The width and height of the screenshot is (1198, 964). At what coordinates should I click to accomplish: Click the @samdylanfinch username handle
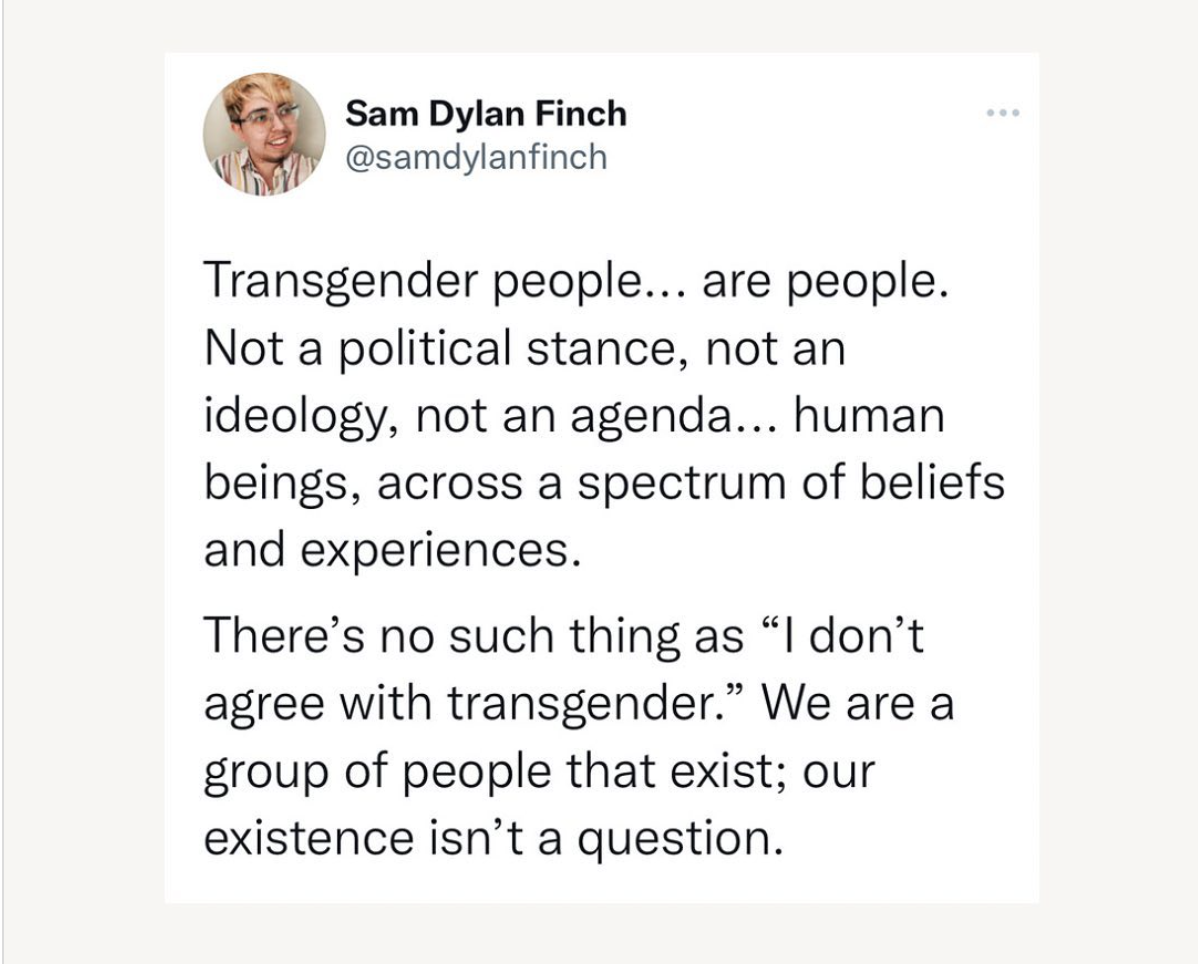(477, 154)
